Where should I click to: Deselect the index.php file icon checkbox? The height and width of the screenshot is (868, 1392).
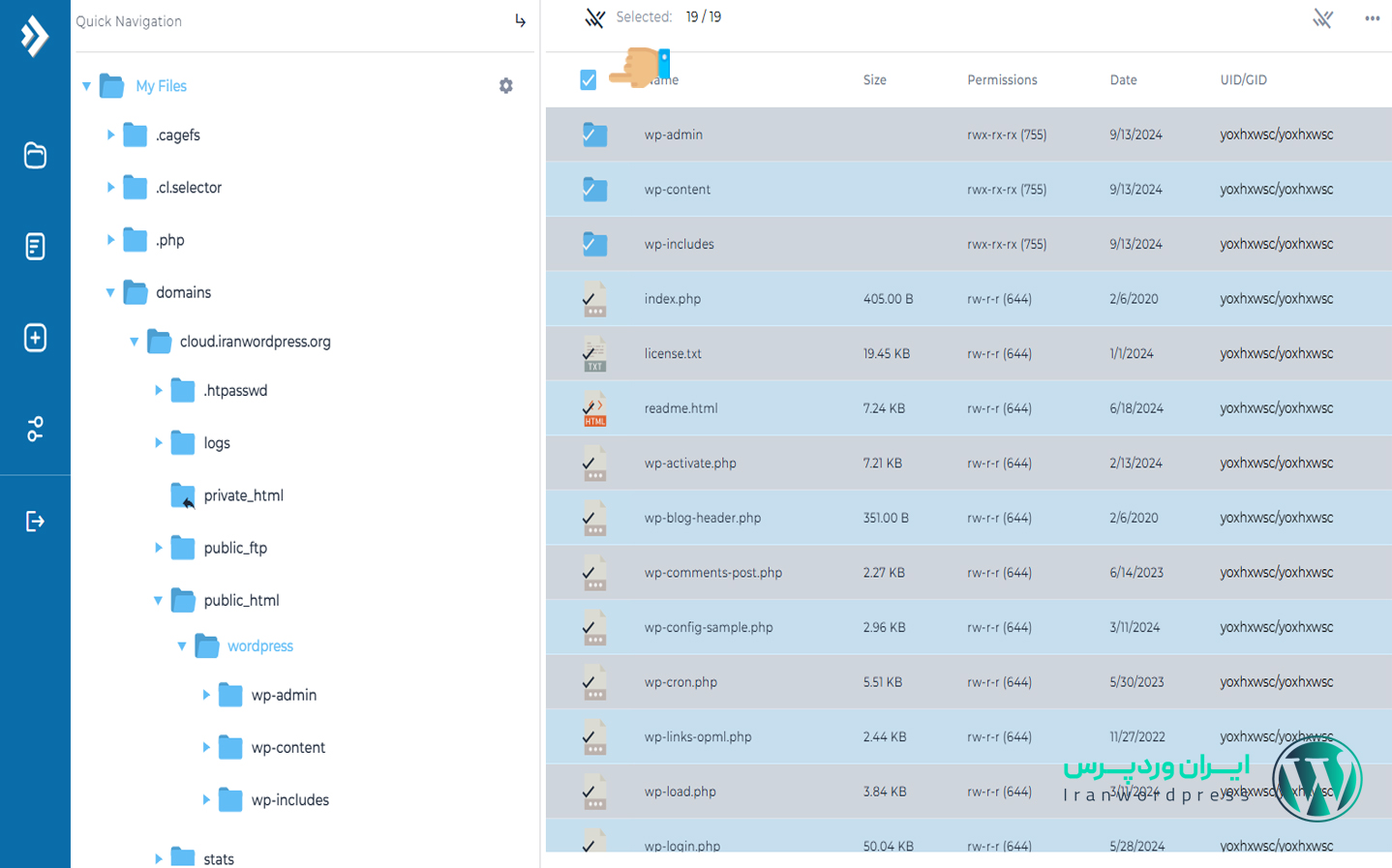(594, 299)
